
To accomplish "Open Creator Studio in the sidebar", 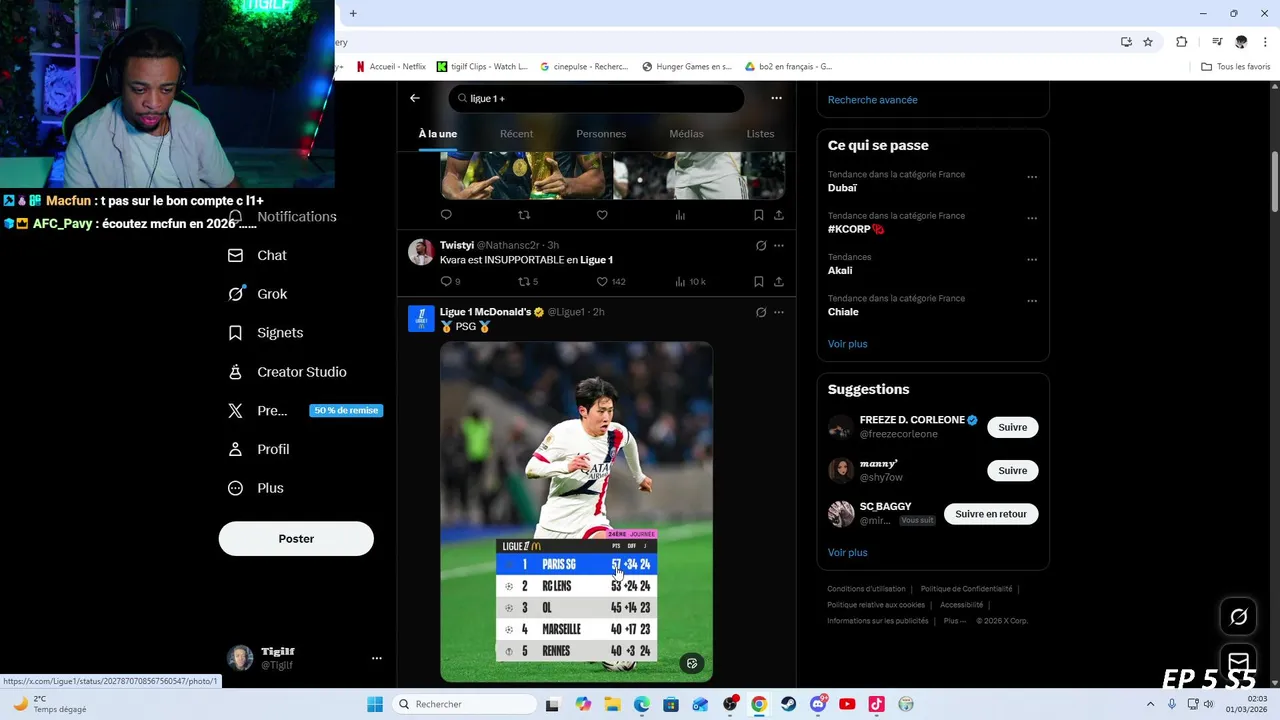I will point(286,372).
